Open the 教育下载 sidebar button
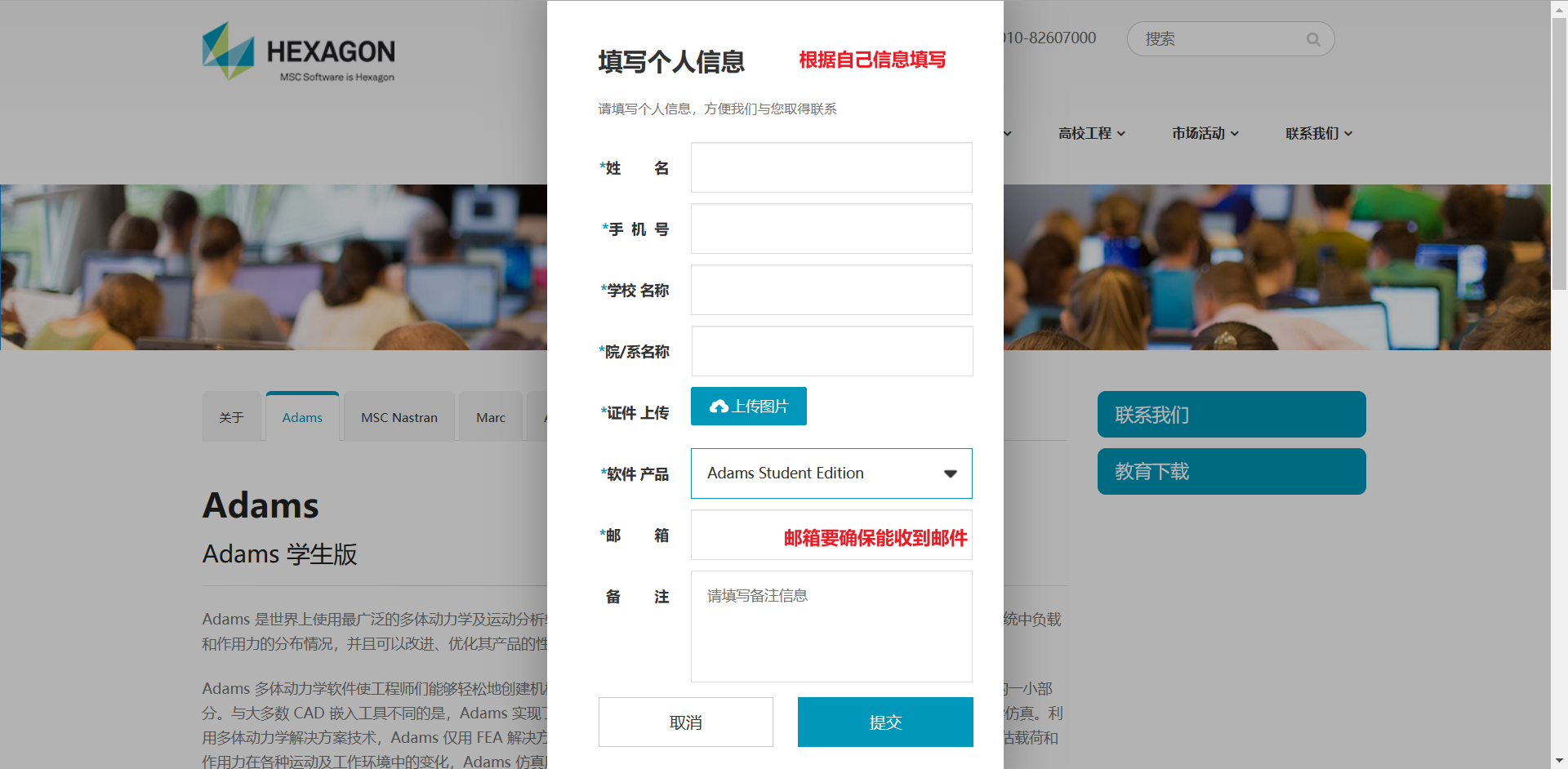Viewport: 1568px width, 769px height. coord(1231,472)
